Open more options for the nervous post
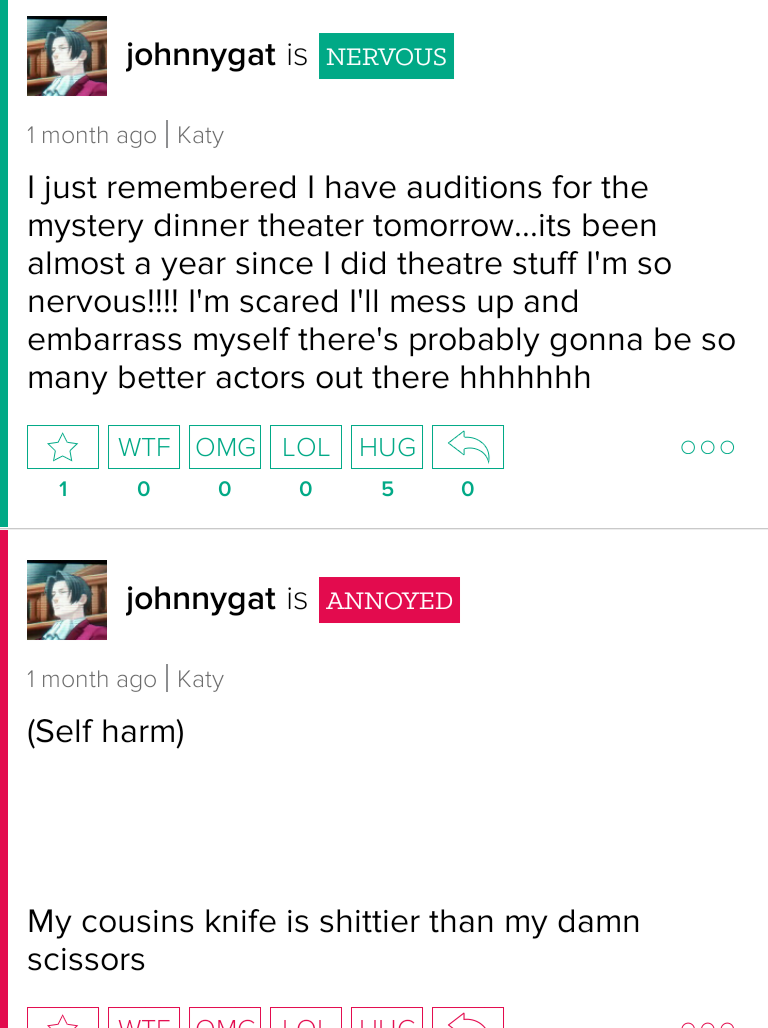768x1028 pixels. [x=708, y=447]
